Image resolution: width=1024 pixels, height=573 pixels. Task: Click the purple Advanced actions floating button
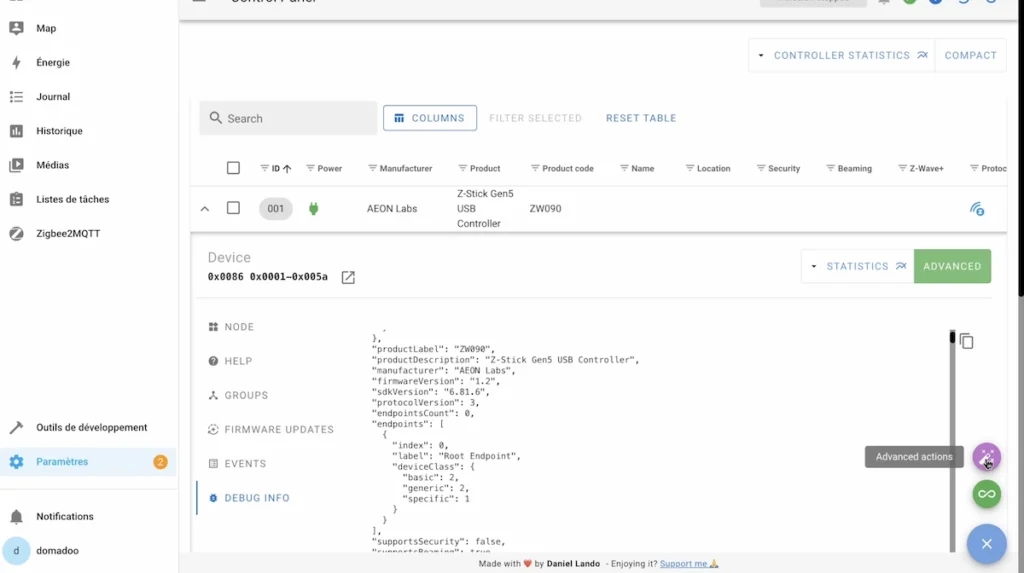[986, 457]
